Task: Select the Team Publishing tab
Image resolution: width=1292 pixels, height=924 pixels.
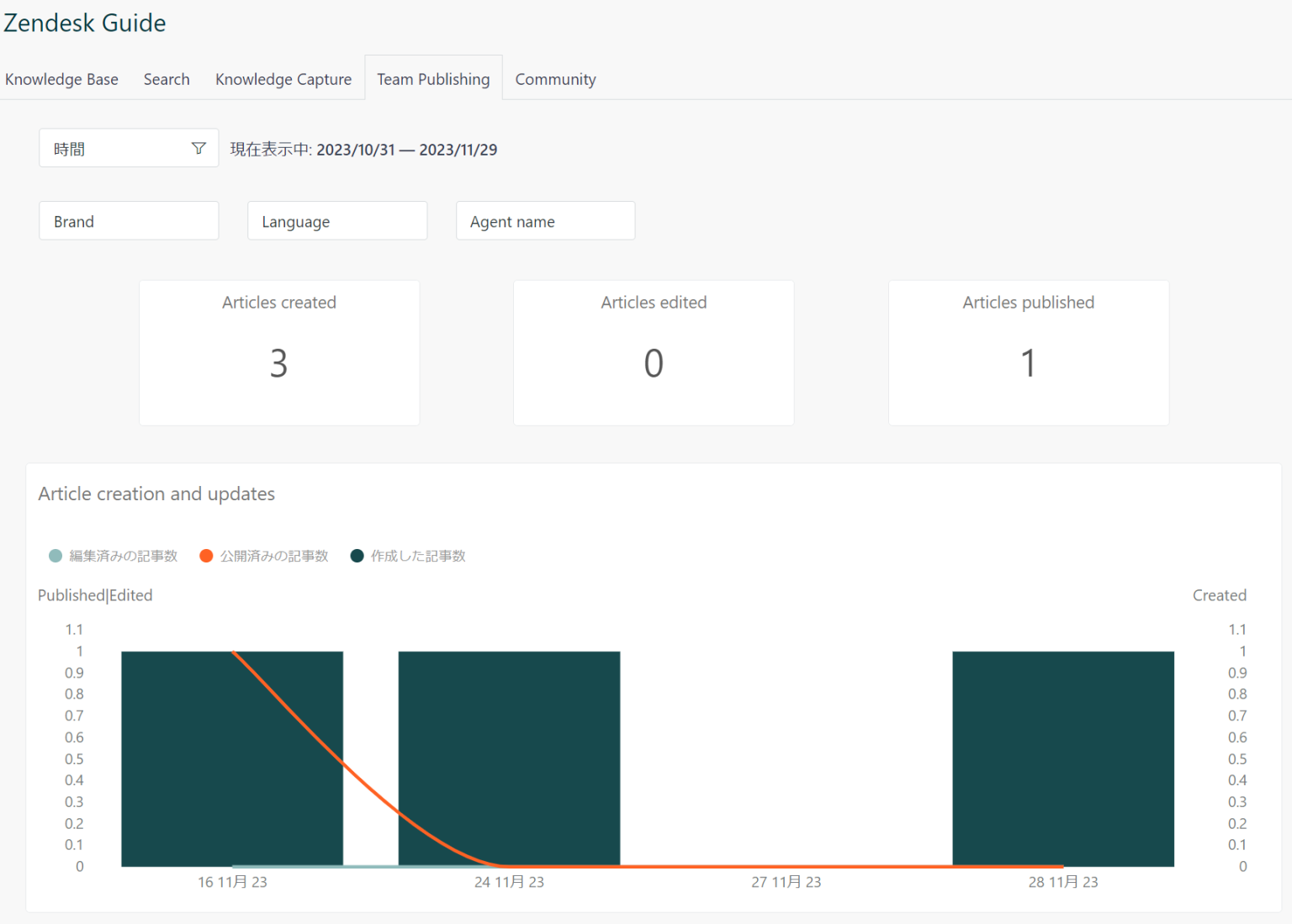Action: click(x=433, y=78)
